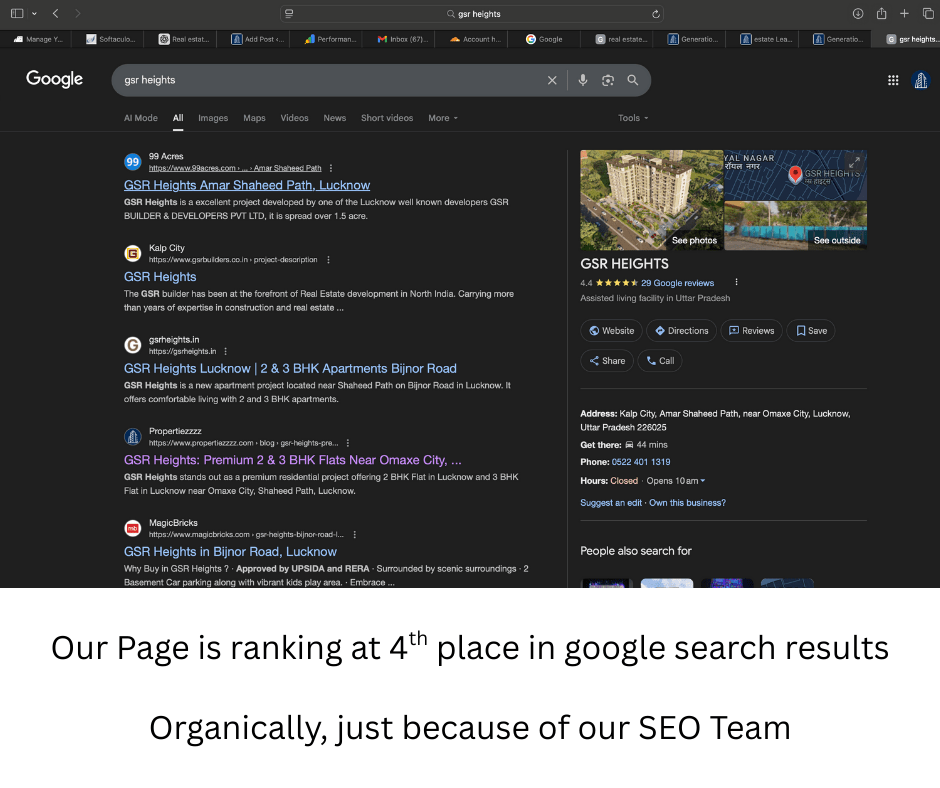940x788 pixels.
Task: Click the Website button
Action: (x=611, y=331)
